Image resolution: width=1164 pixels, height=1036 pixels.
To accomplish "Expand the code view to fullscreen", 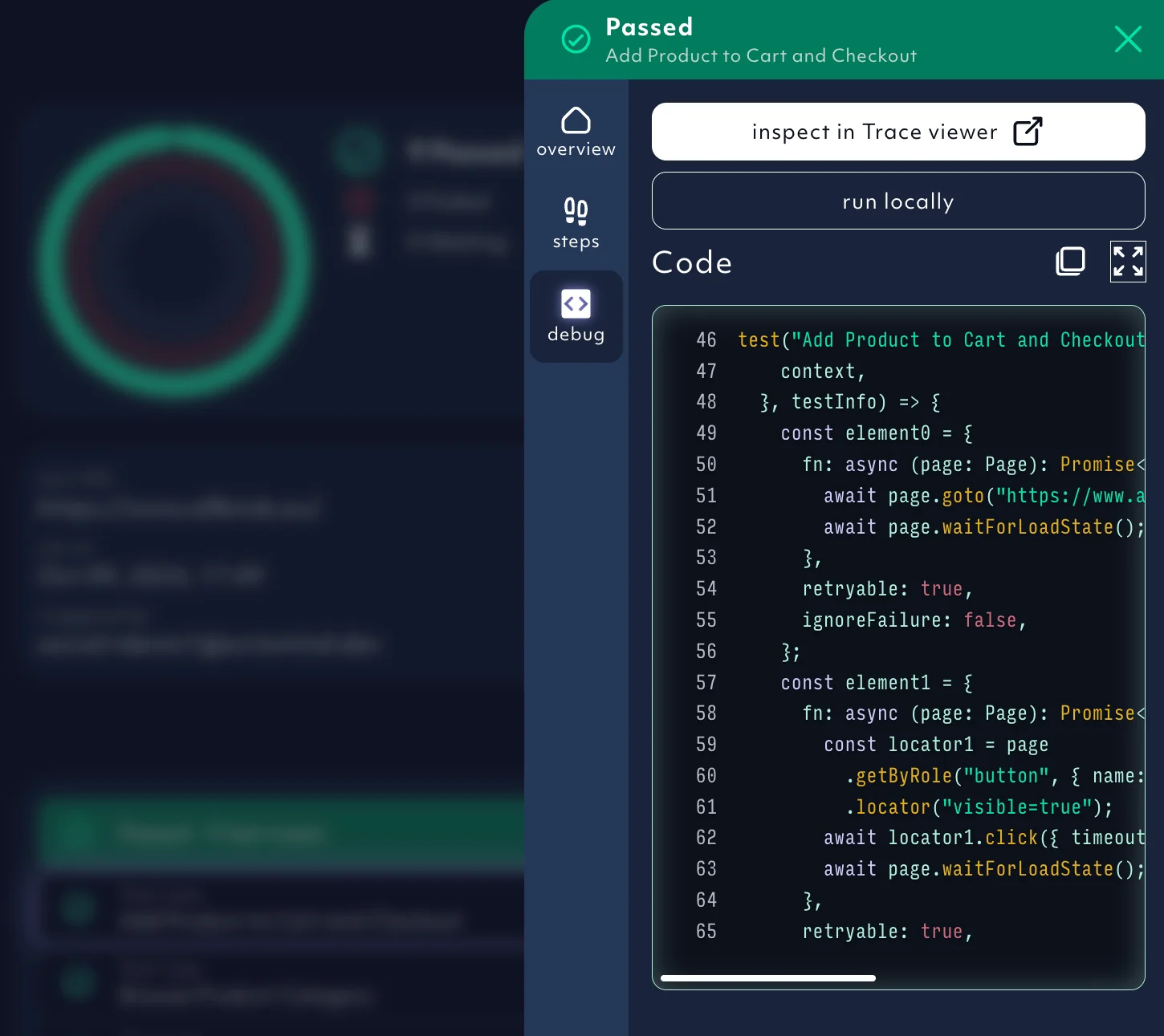I will [1128, 262].
